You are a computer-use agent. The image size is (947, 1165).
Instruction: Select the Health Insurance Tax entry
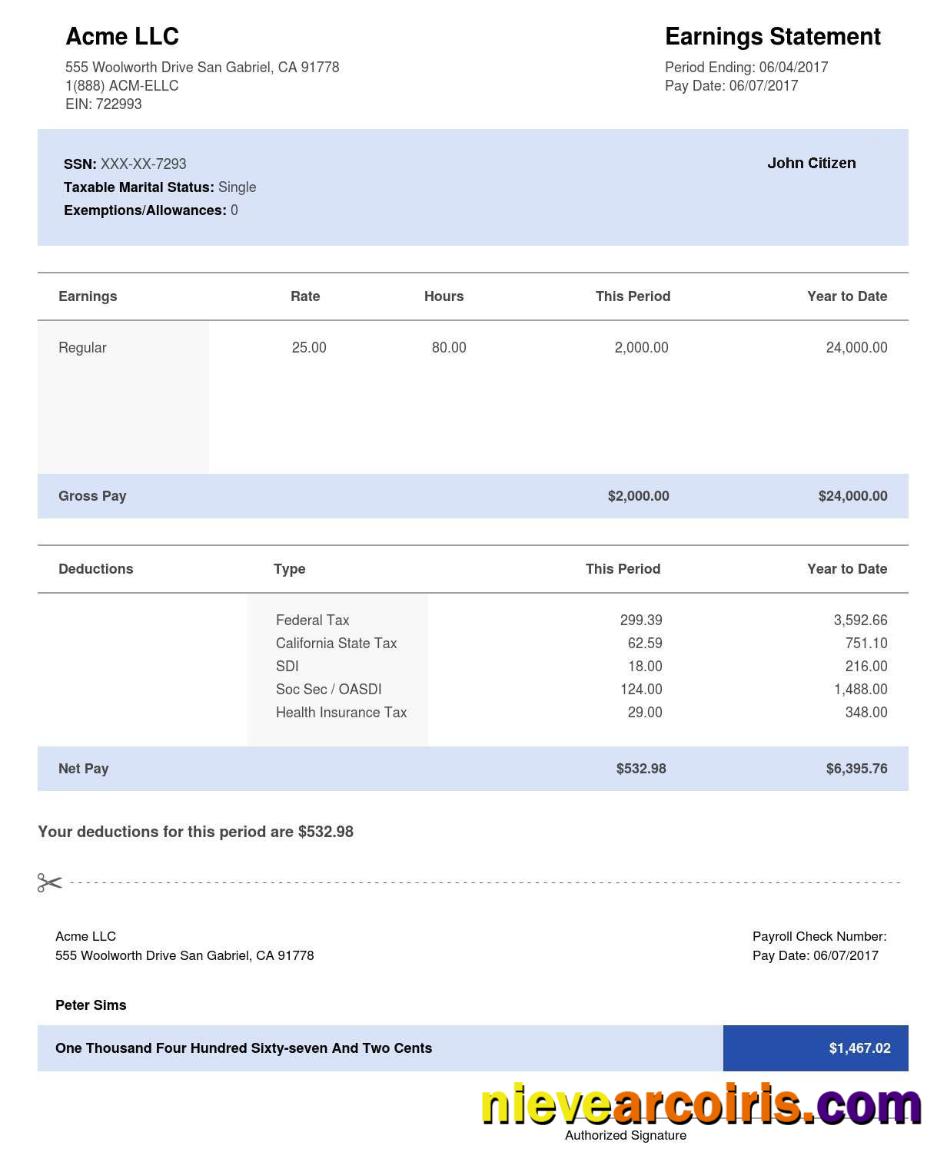point(341,712)
